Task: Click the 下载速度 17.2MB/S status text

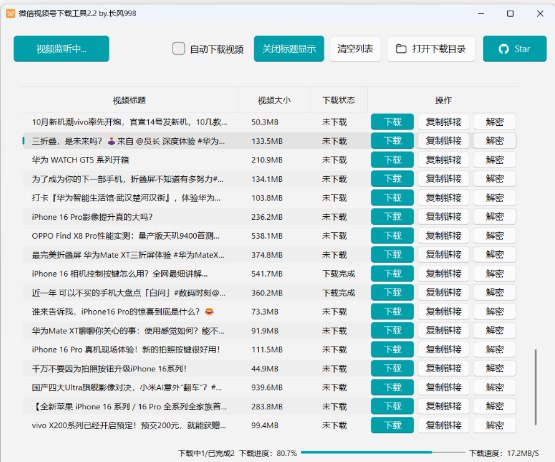Action: point(504,453)
